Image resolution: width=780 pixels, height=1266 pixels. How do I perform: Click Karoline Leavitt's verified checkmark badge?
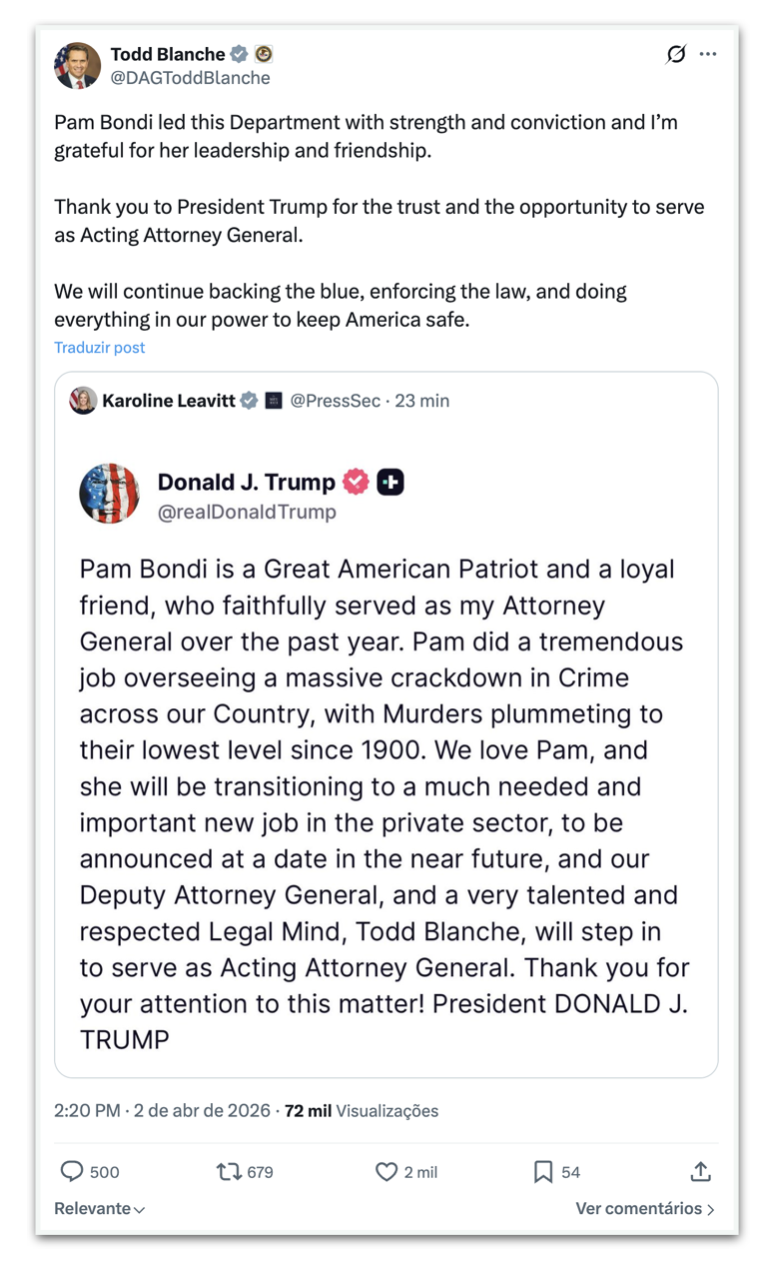click(248, 401)
